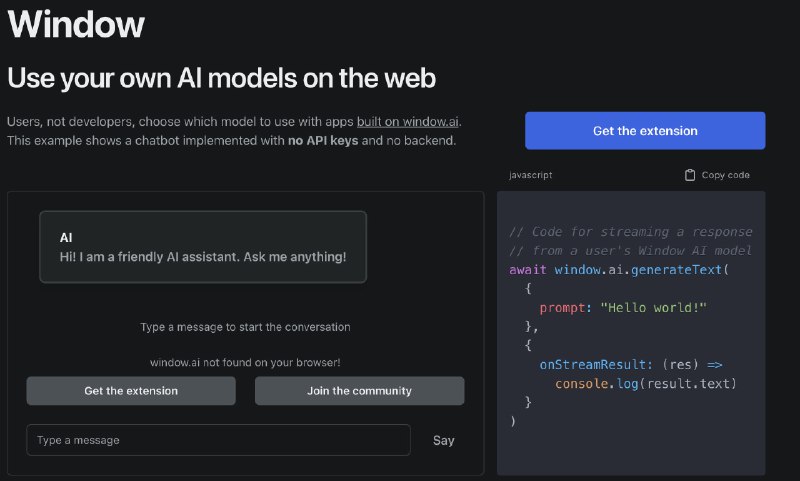
Task: Click Join the community button
Action: pyautogui.click(x=360, y=391)
